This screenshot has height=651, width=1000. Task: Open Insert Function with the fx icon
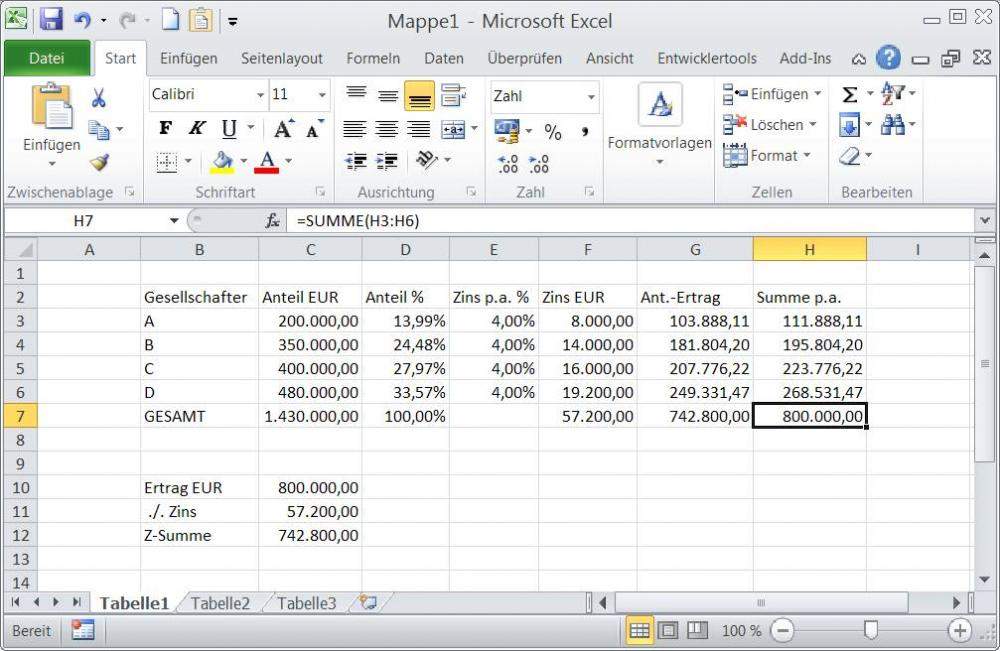[x=271, y=221]
